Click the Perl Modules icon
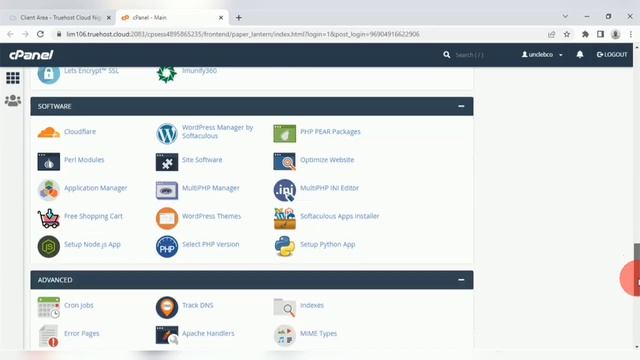Image resolution: width=640 pixels, height=360 pixels. click(49, 162)
